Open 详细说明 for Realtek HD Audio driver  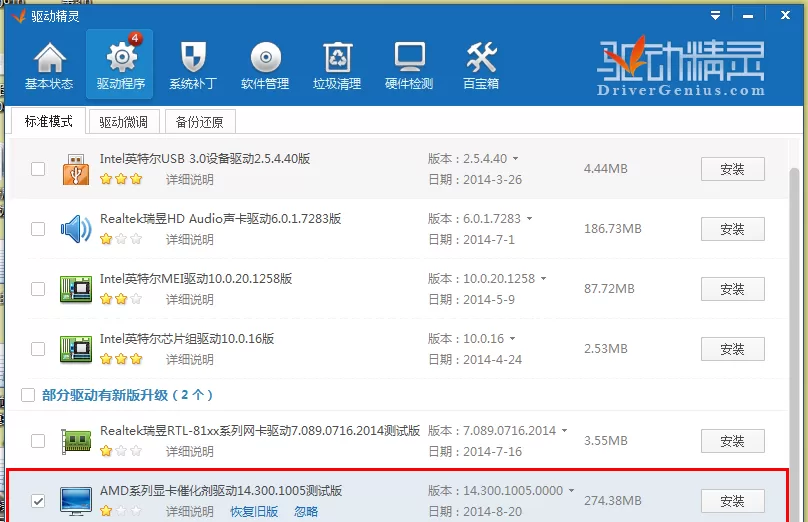[x=189, y=240]
